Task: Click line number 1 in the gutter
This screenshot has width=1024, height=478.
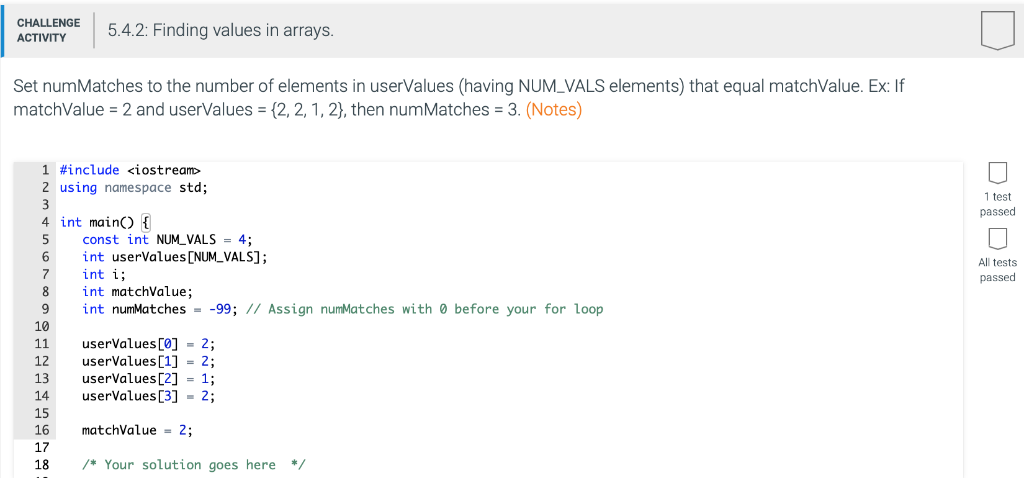Action: pyautogui.click(x=46, y=170)
